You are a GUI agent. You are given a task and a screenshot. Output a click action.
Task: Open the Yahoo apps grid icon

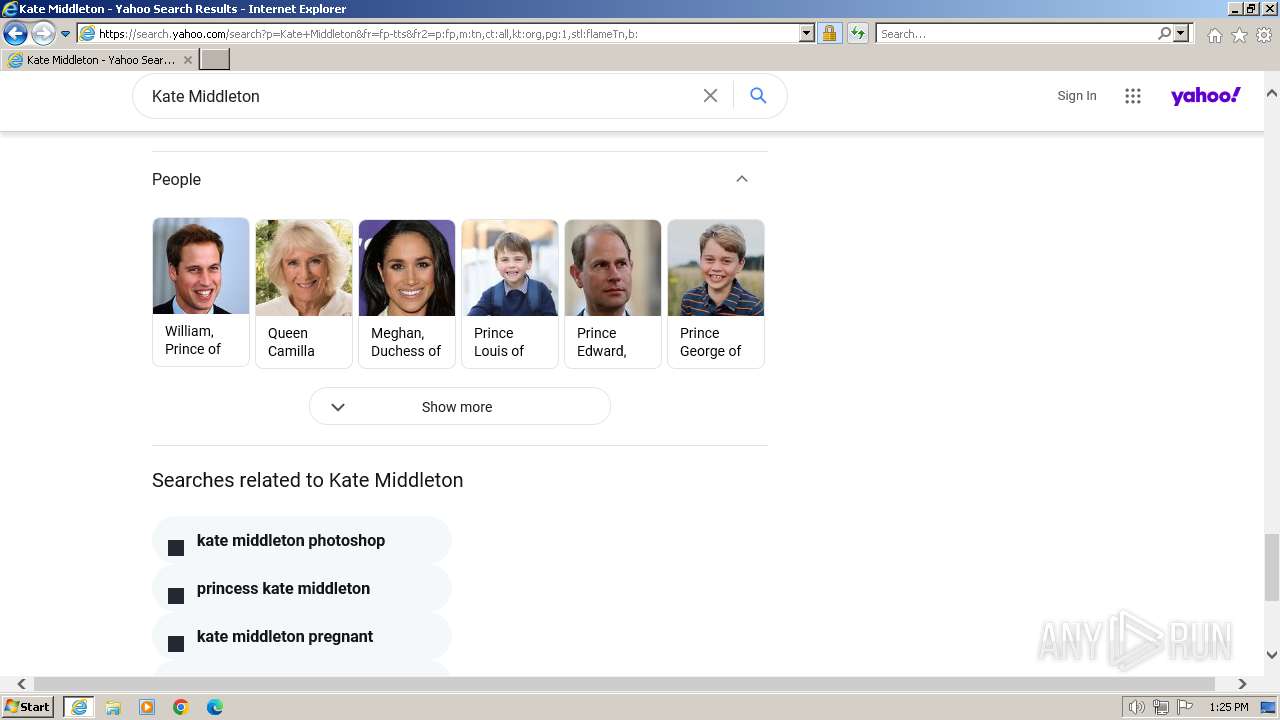click(x=1133, y=96)
